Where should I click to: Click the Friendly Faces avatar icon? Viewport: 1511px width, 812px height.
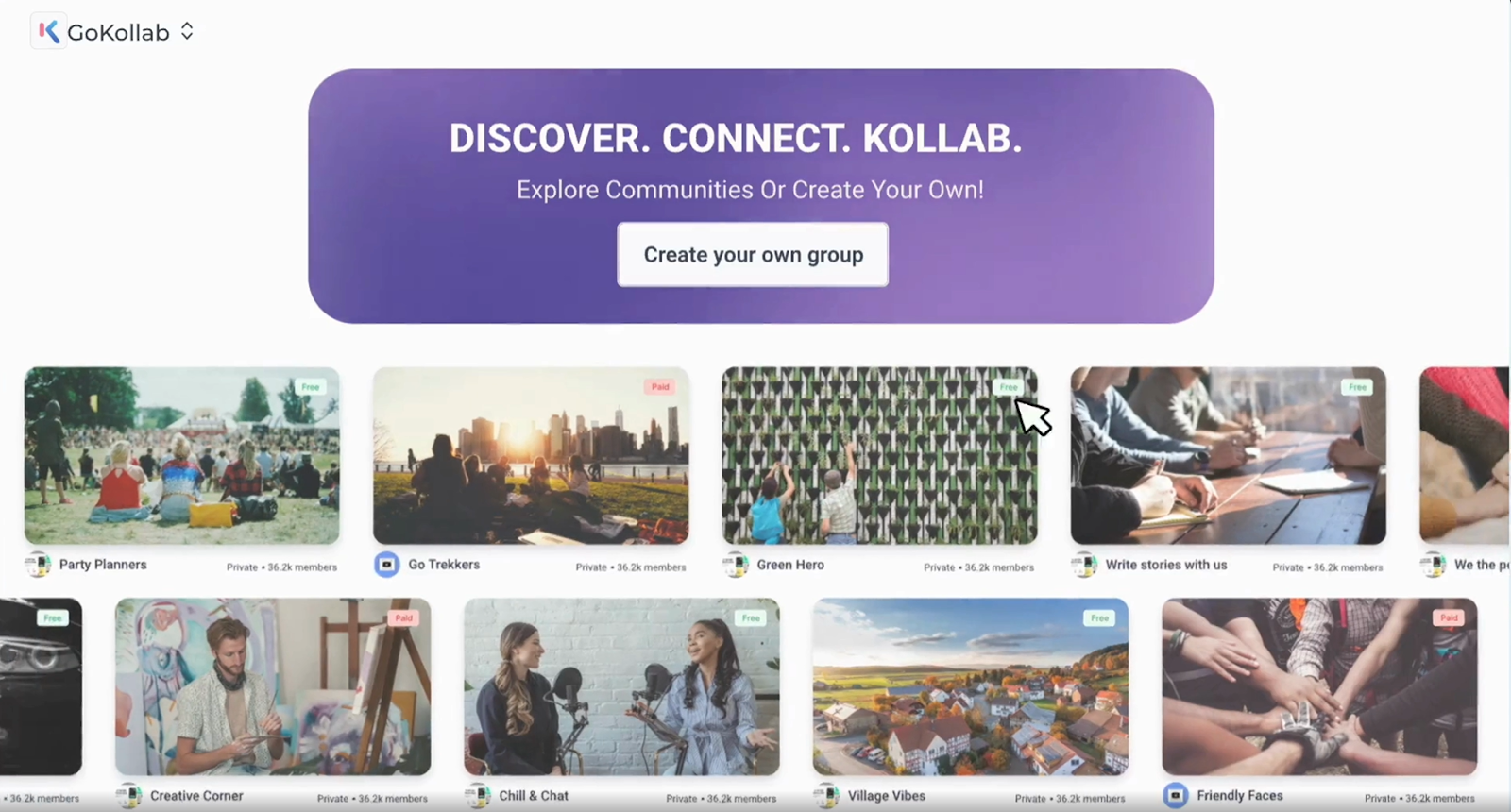click(1175, 796)
